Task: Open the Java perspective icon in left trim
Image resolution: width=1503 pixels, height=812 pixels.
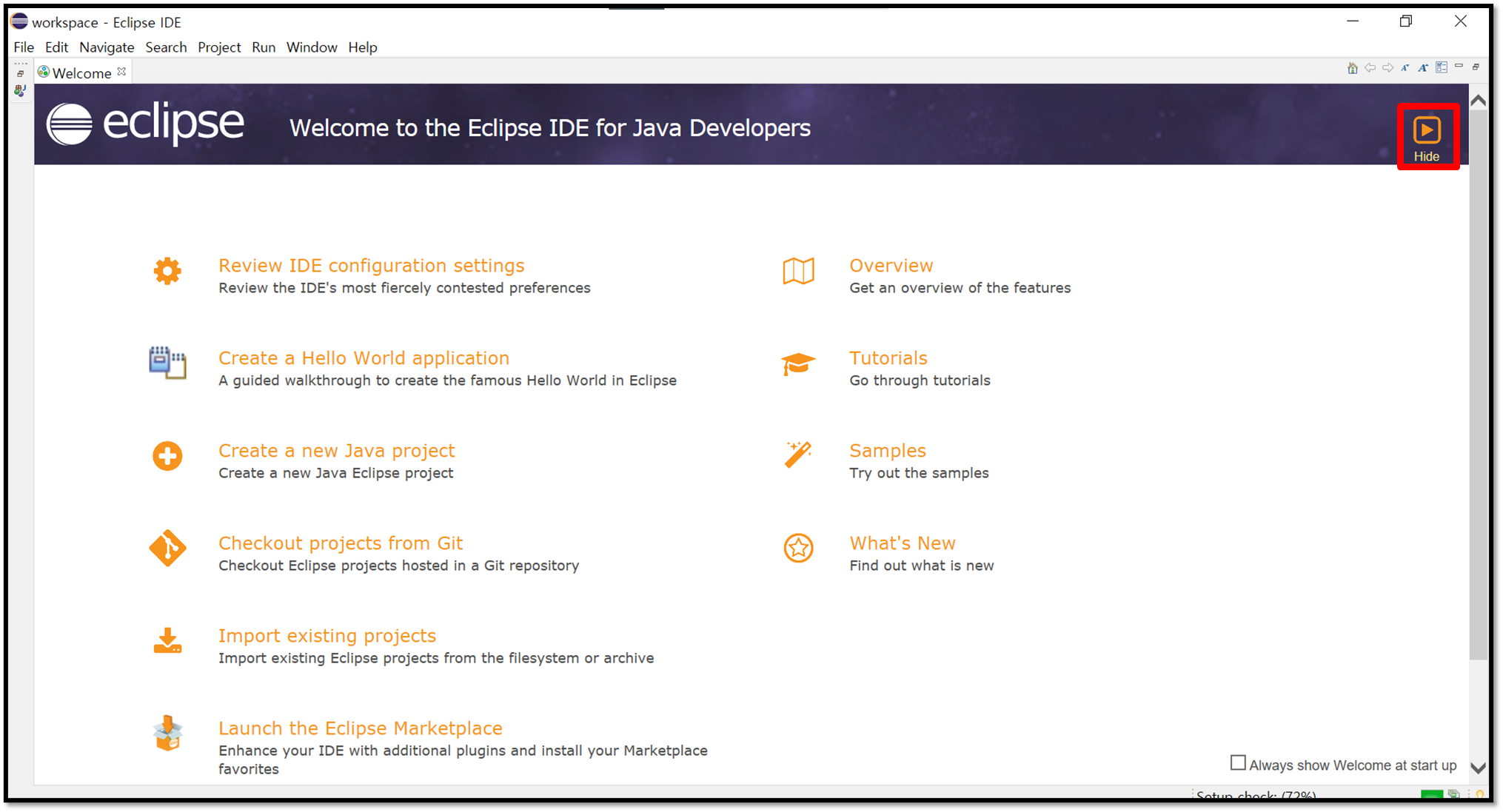Action: tap(20, 90)
